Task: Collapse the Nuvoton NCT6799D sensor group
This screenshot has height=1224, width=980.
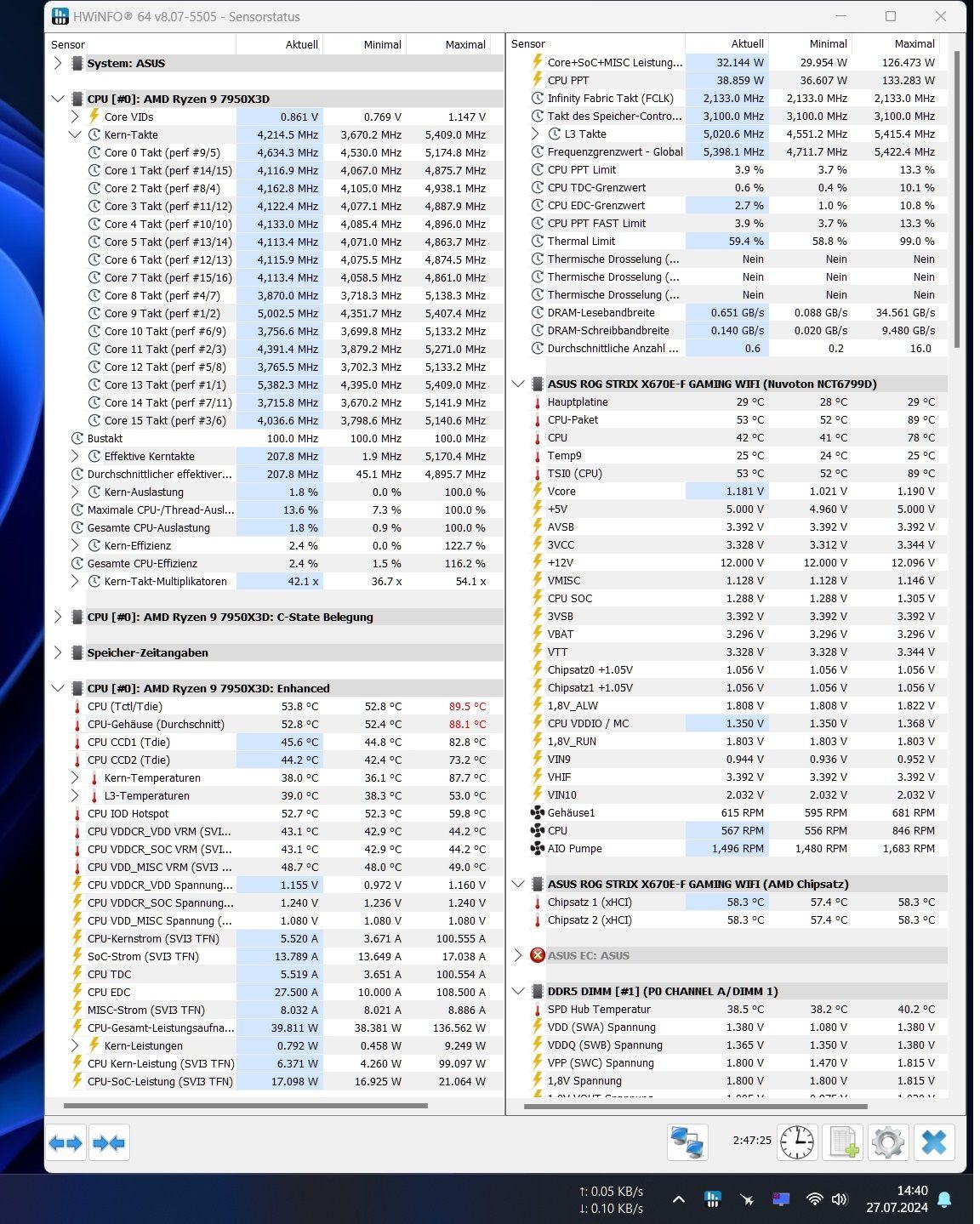Action: (x=517, y=384)
